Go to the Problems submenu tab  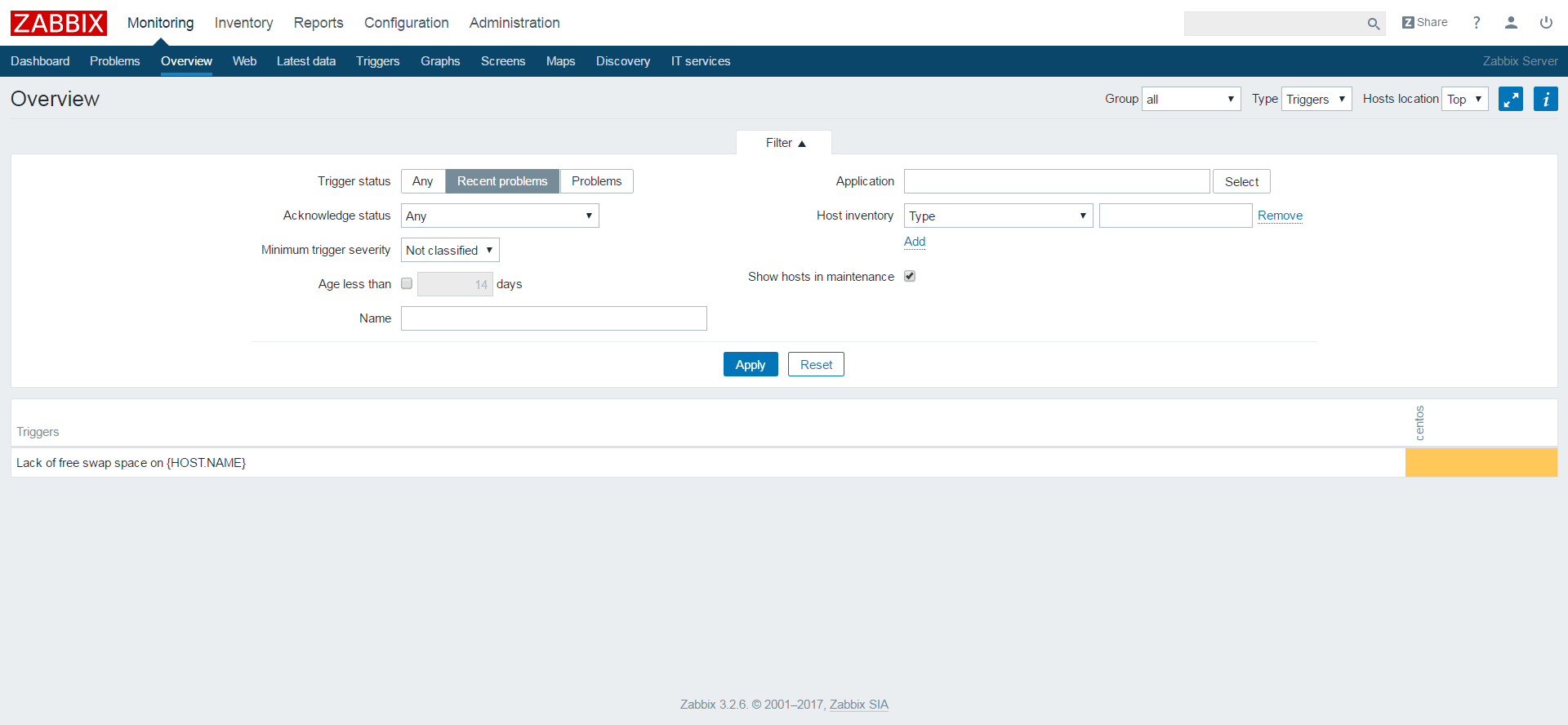click(115, 61)
